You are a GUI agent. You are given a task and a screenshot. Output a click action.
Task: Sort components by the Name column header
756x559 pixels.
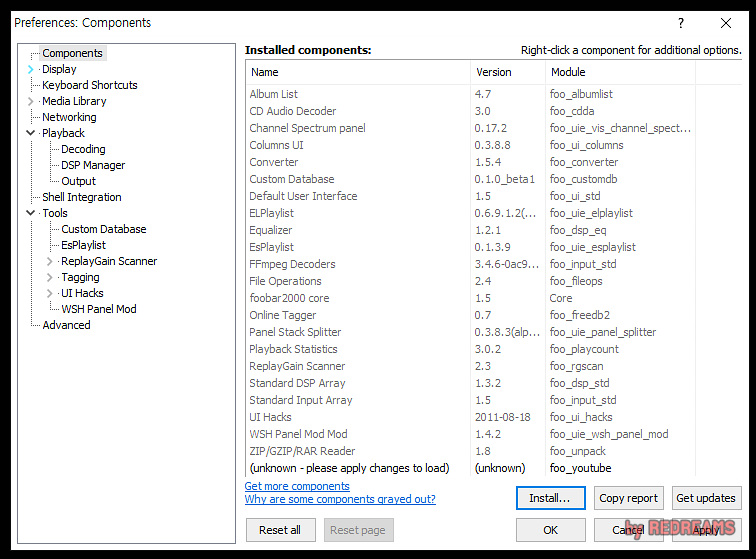click(358, 72)
